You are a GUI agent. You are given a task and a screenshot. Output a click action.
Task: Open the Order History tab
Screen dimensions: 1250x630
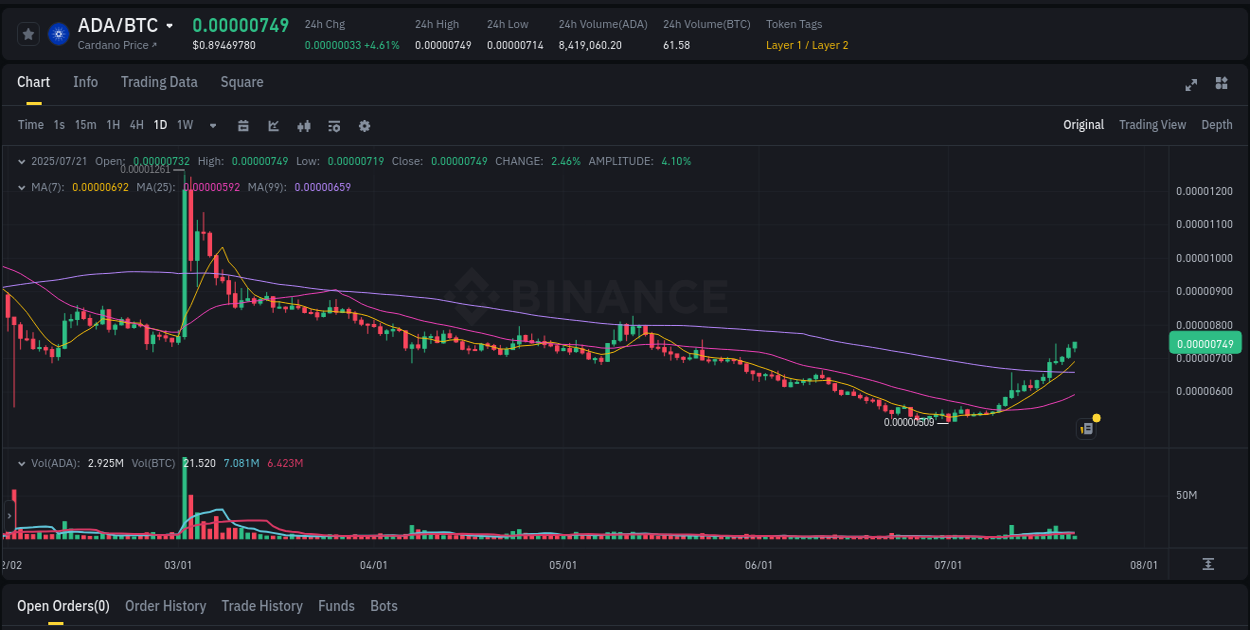[165, 606]
